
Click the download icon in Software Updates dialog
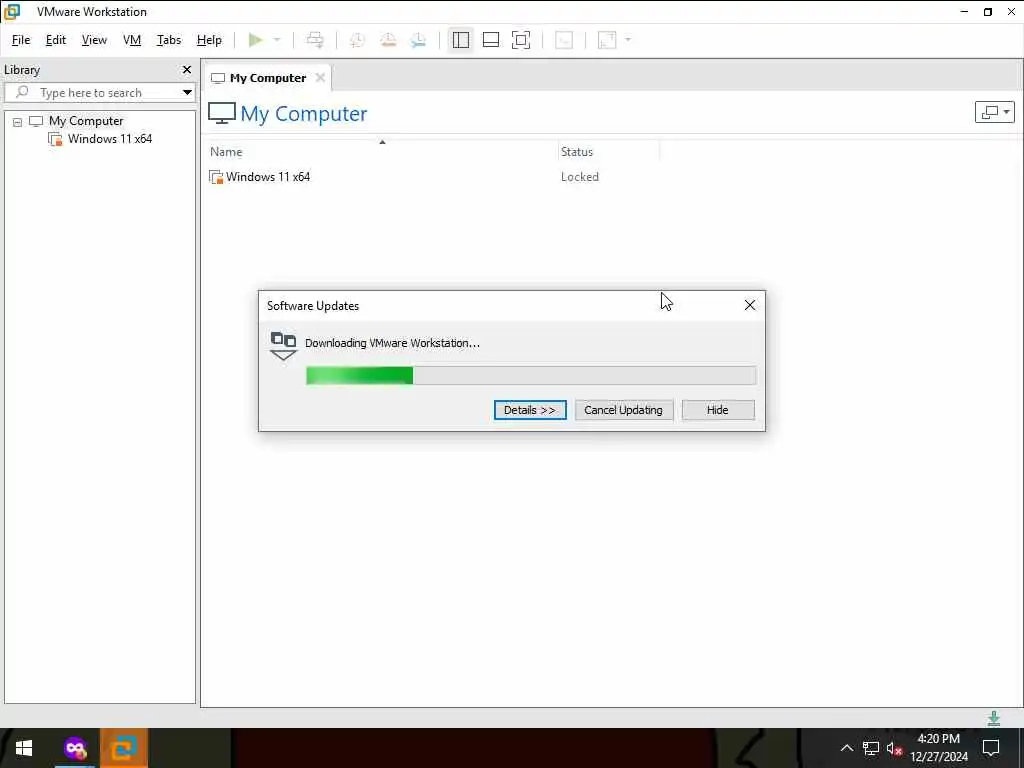tap(283, 345)
